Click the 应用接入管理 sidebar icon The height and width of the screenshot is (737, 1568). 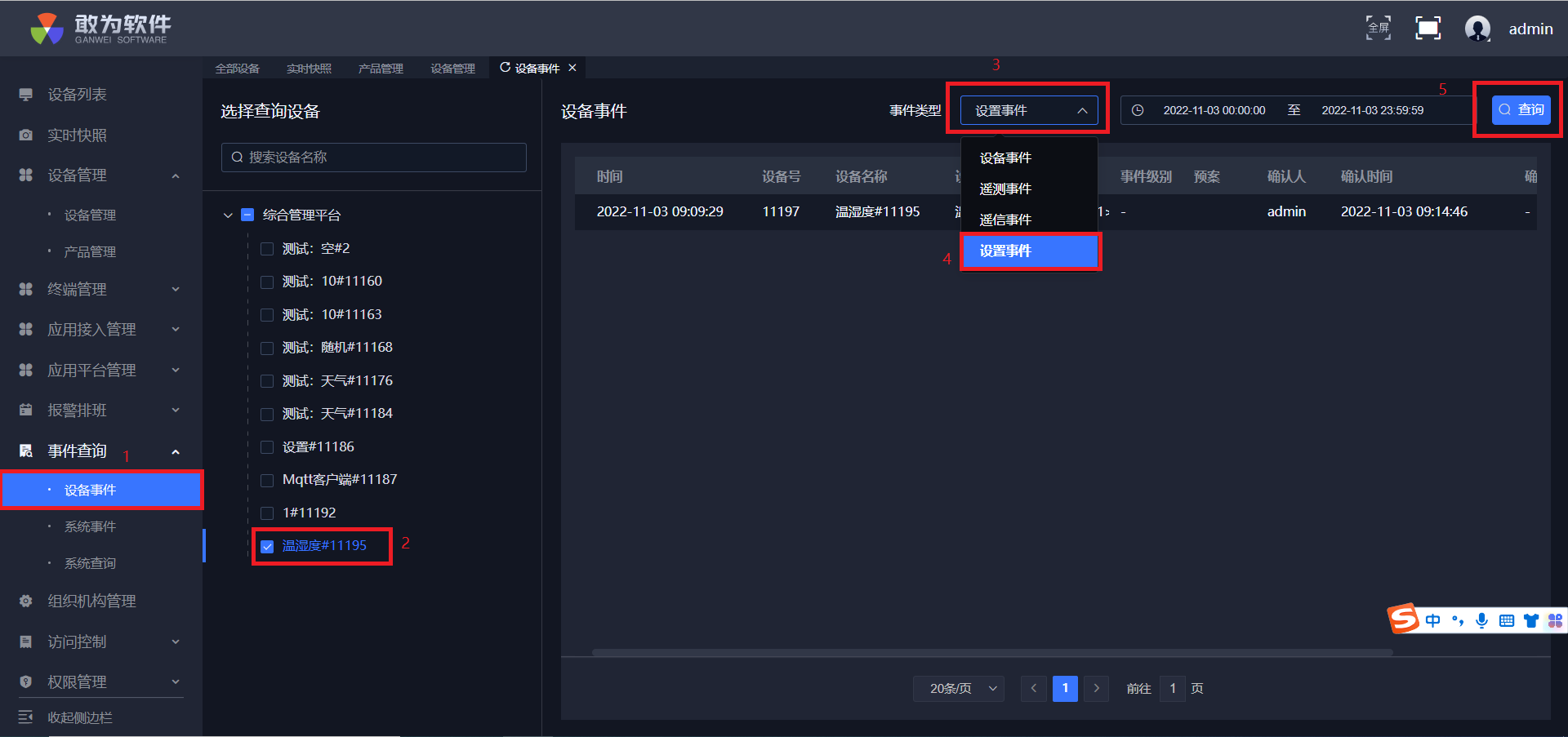click(x=26, y=329)
